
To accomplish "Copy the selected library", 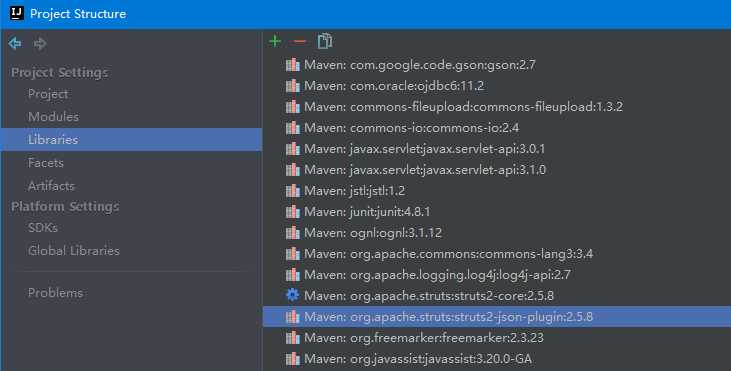I will click(x=324, y=41).
